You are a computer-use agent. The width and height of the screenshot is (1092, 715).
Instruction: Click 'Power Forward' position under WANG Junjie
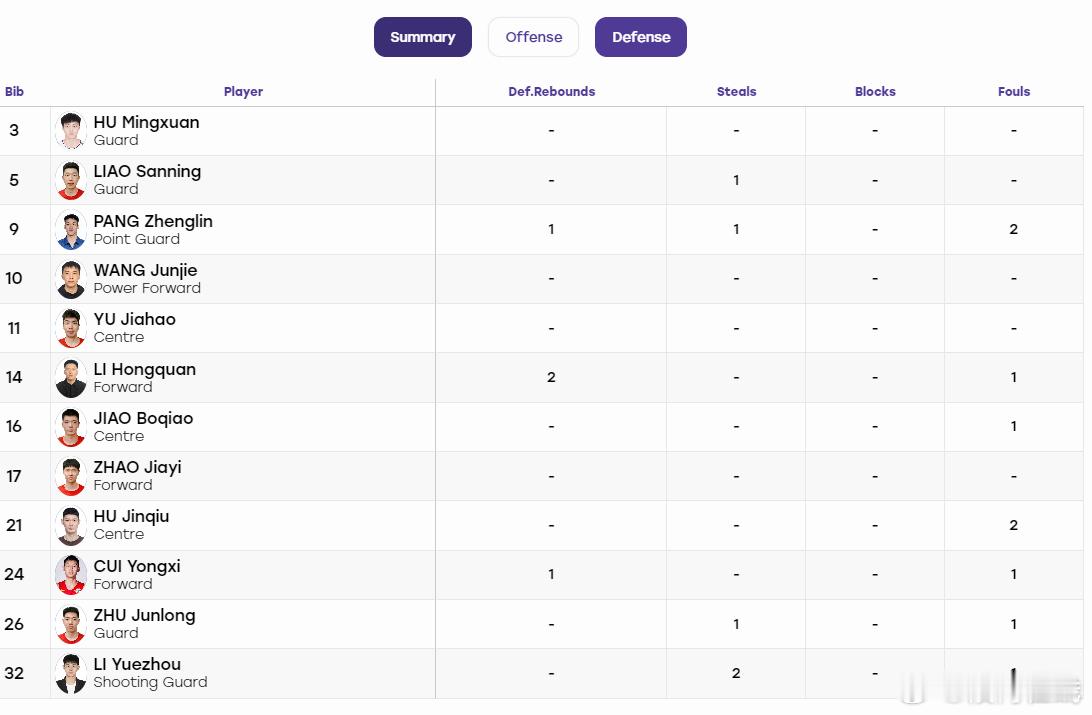click(x=147, y=288)
